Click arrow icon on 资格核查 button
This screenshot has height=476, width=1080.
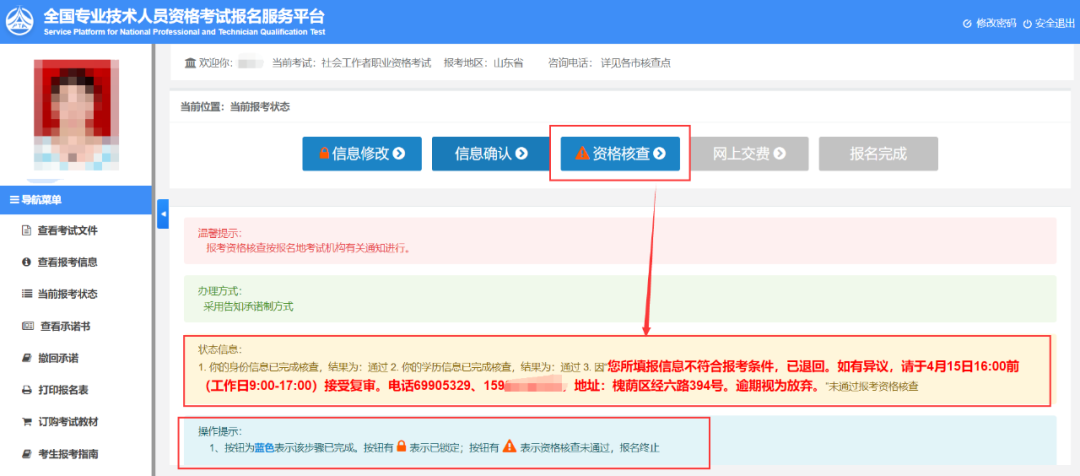click(659, 154)
